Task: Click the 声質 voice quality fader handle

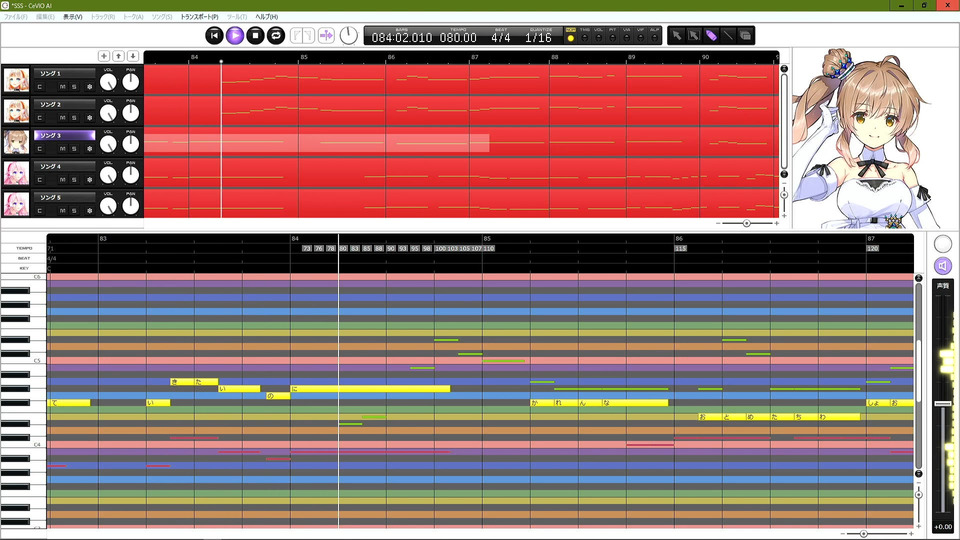Action: pos(943,404)
